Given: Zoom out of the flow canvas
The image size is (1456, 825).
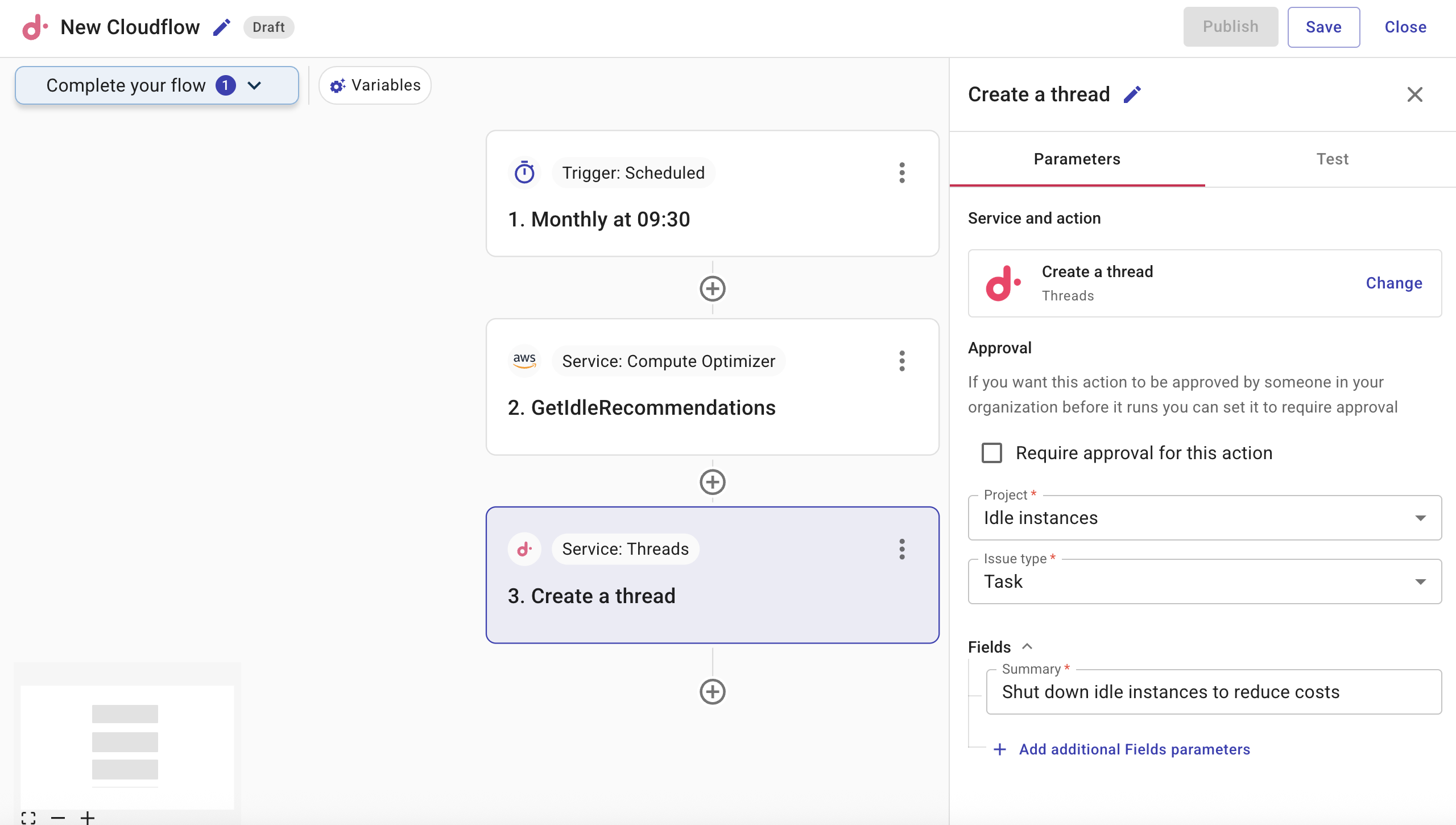Looking at the screenshot, I should [x=57, y=818].
